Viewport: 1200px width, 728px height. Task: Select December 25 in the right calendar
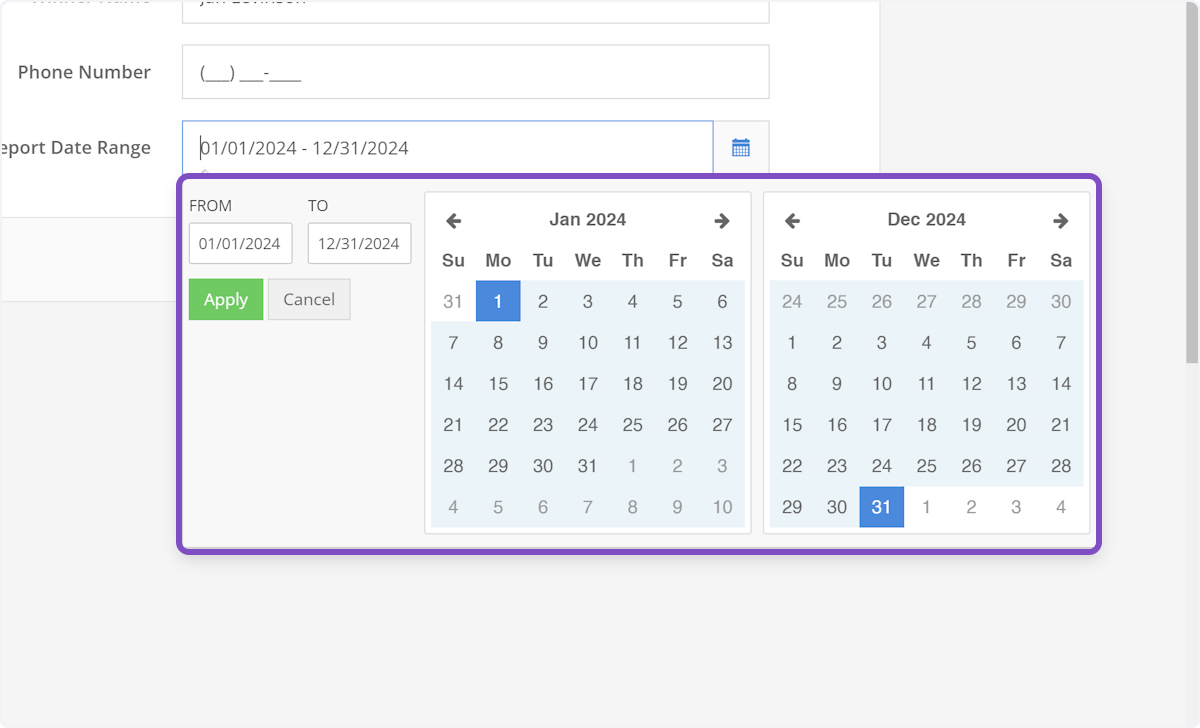click(x=927, y=466)
